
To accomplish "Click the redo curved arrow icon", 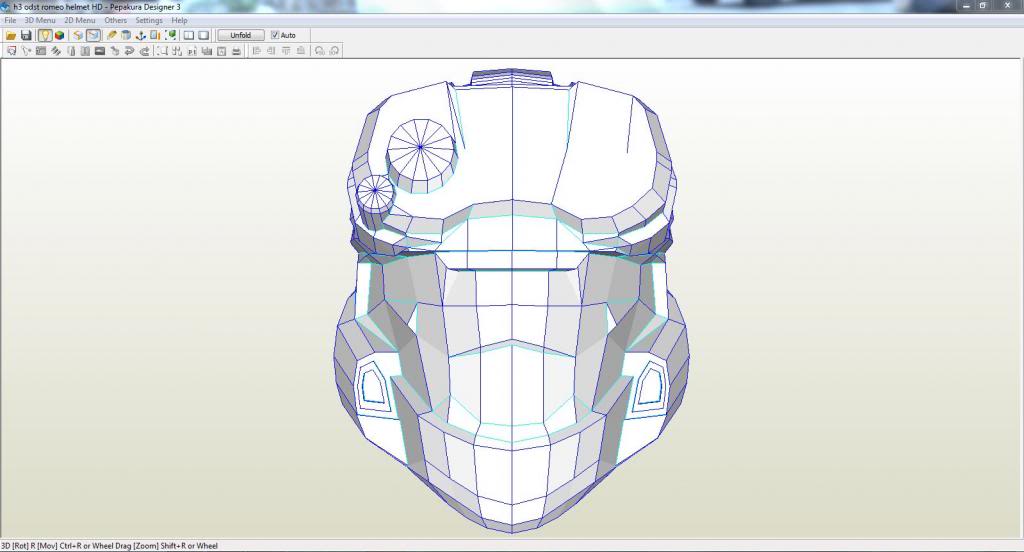I will [144, 51].
